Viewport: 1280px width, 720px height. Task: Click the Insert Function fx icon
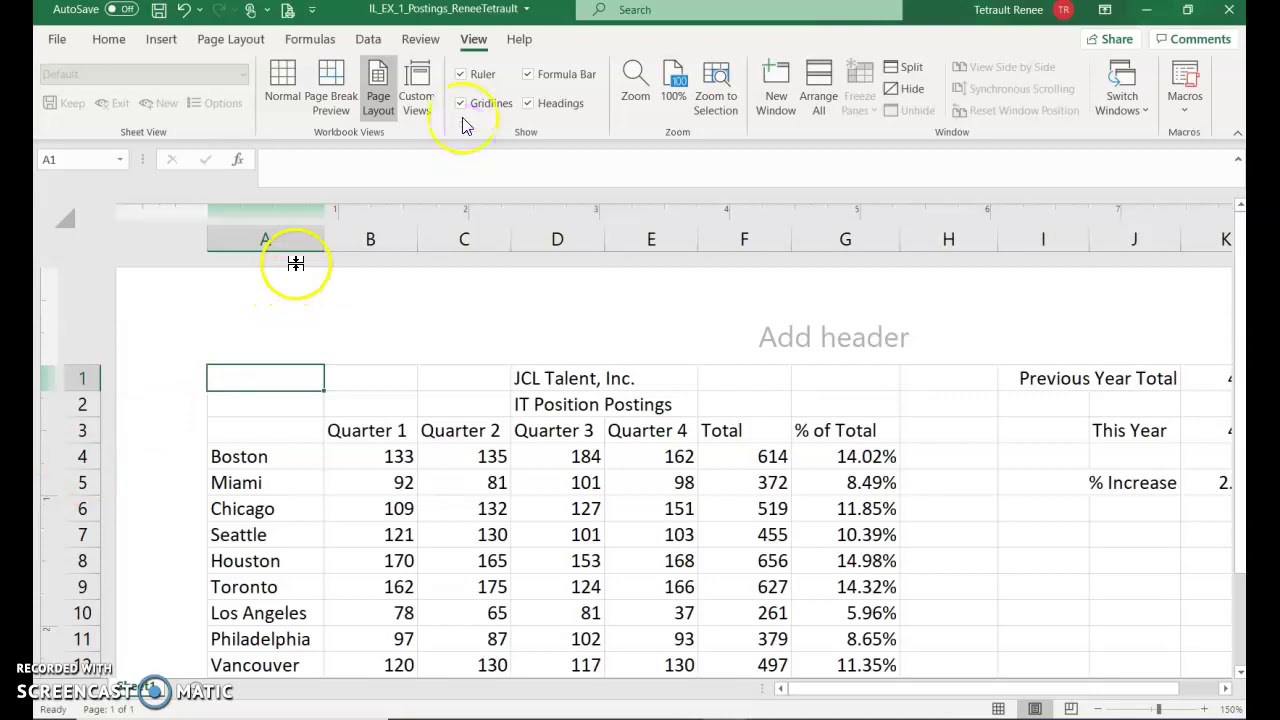pyautogui.click(x=237, y=159)
